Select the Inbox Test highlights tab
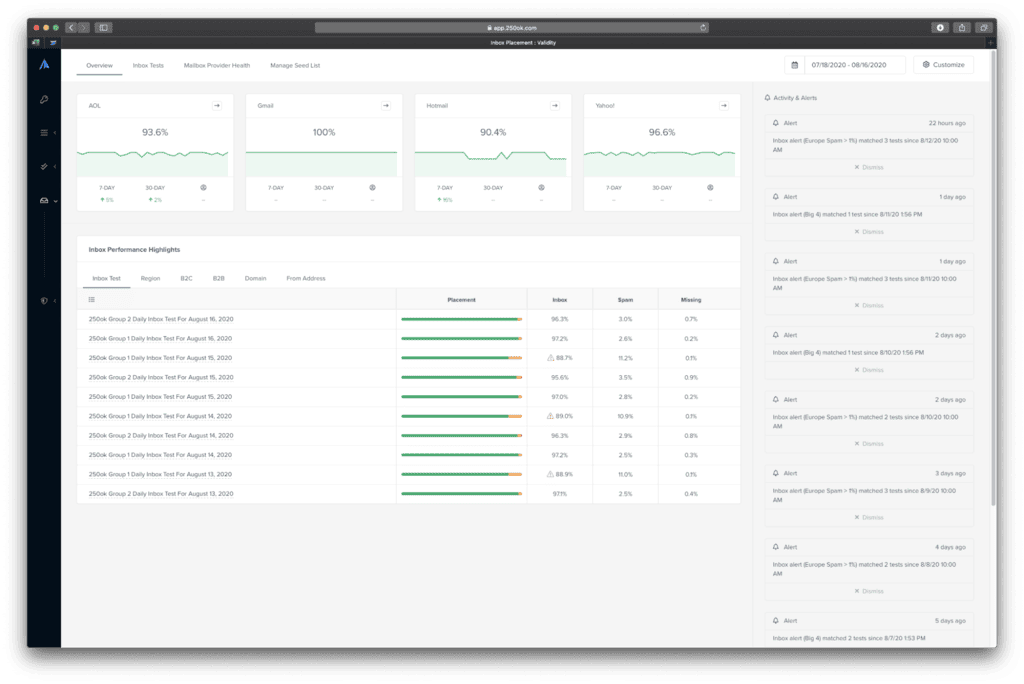Screen dimensions: 1024x684 pos(106,278)
